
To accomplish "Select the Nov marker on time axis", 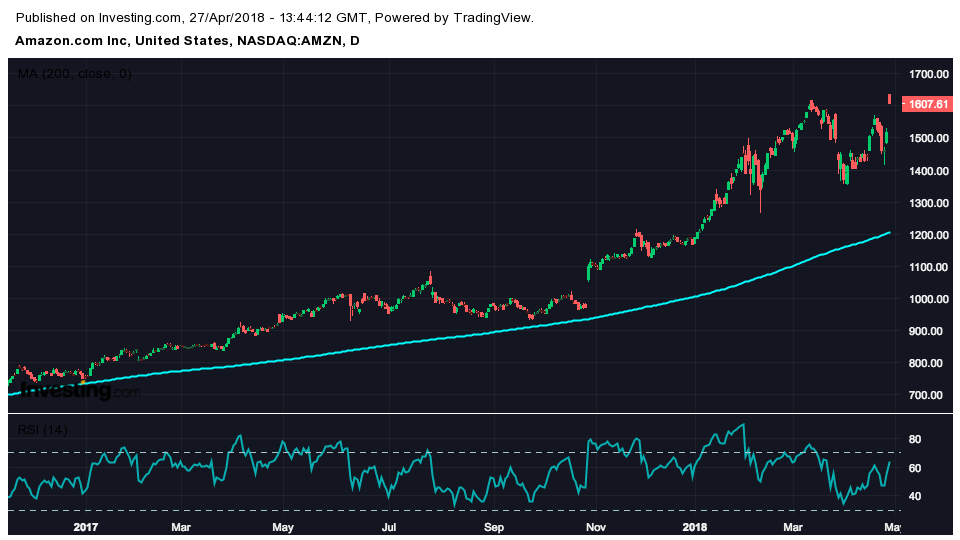I will click(595, 526).
